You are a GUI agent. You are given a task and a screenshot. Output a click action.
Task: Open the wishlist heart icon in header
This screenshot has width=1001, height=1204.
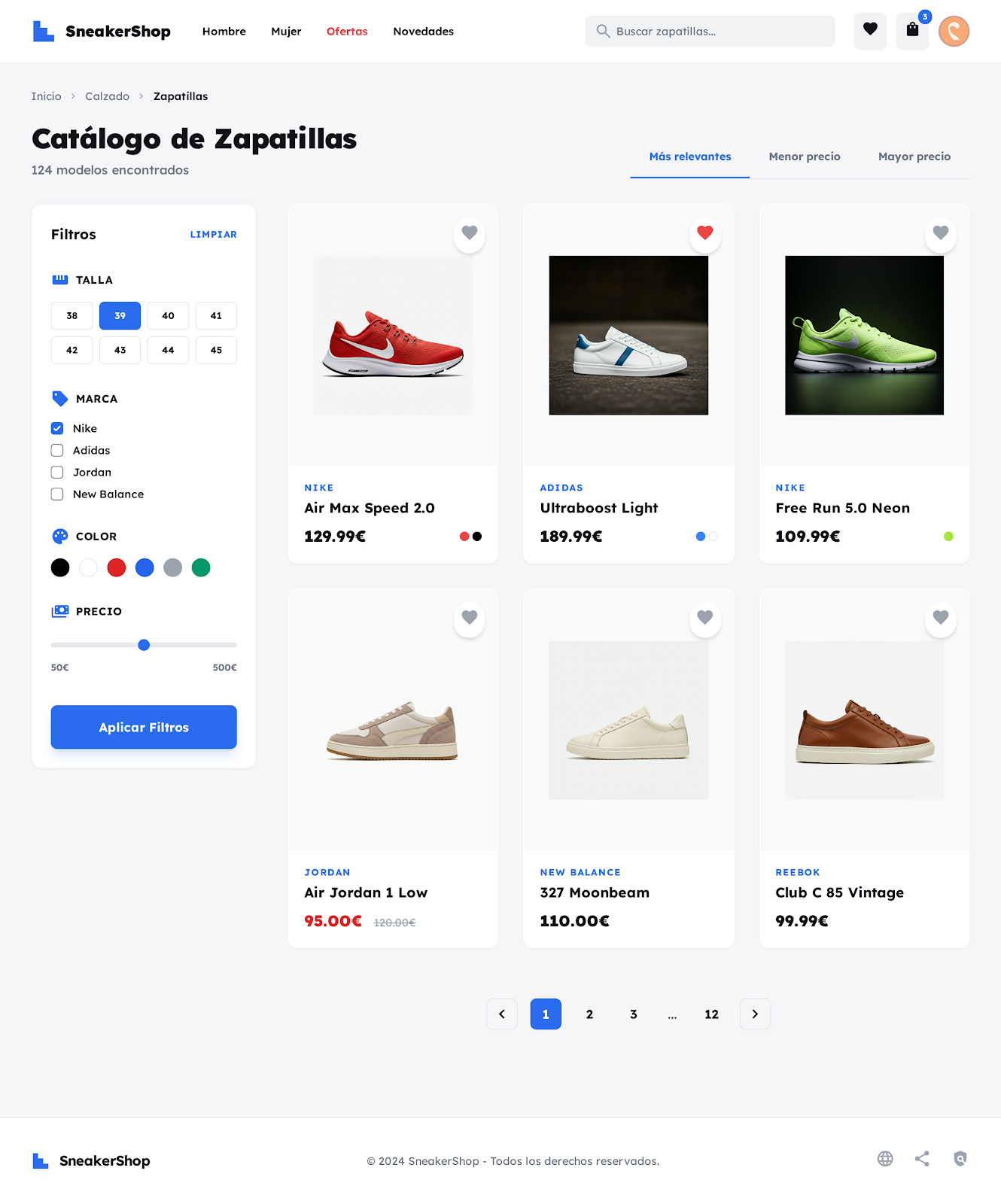pos(870,31)
